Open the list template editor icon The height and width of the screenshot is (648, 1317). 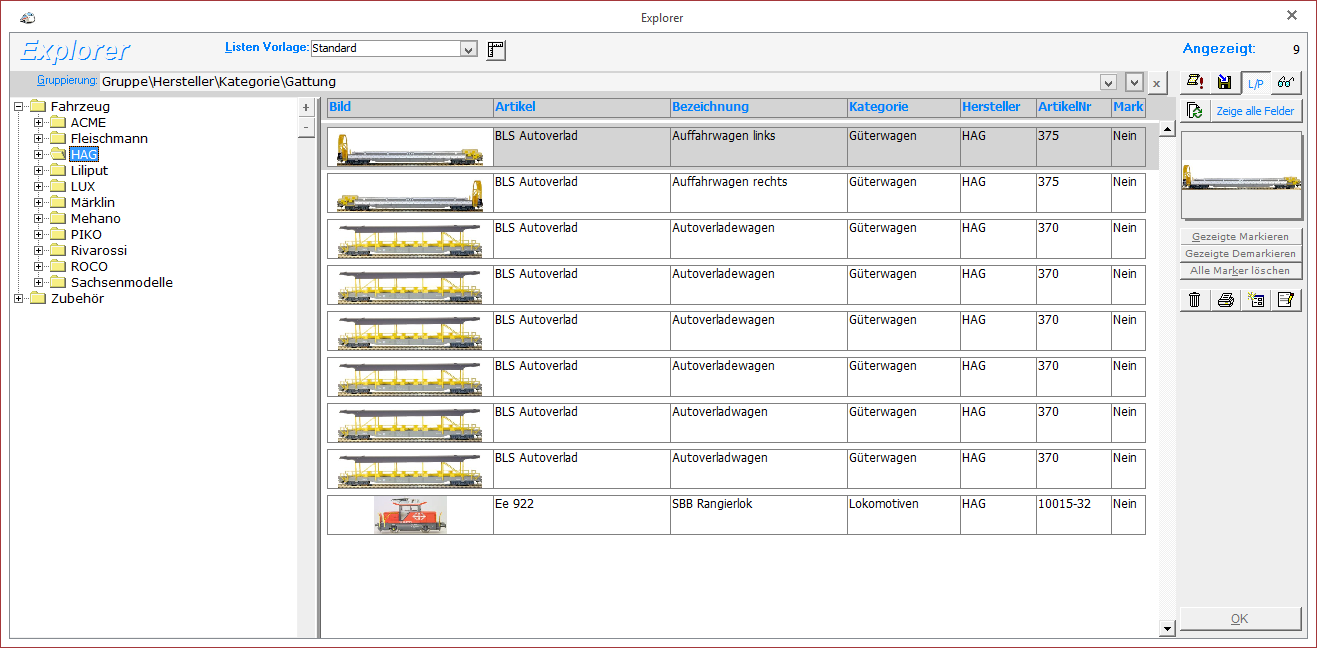[x=496, y=50]
